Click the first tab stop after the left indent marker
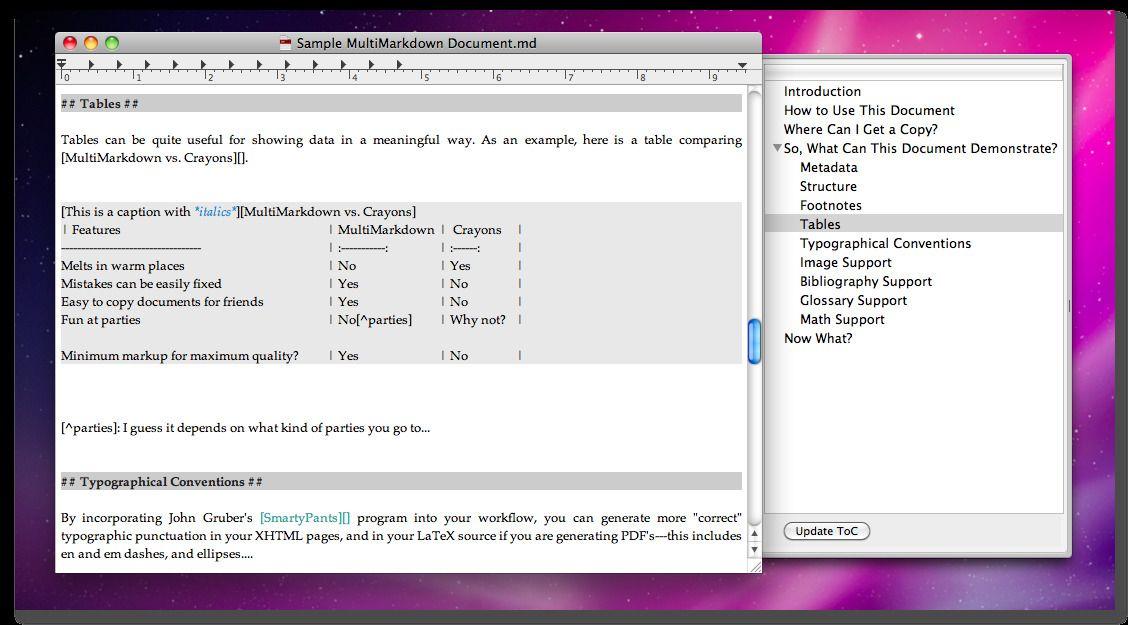This screenshot has width=1128, height=625. click(x=91, y=65)
